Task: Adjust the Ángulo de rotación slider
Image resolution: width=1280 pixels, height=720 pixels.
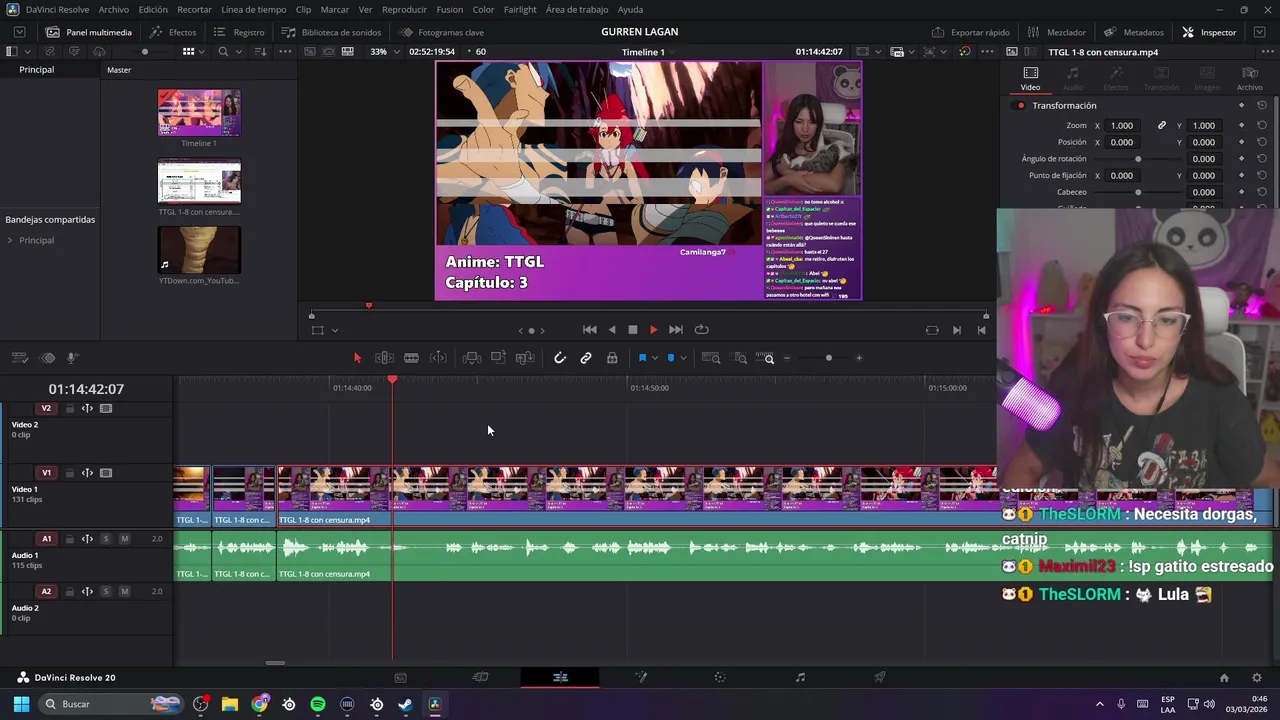Action: (x=1138, y=159)
